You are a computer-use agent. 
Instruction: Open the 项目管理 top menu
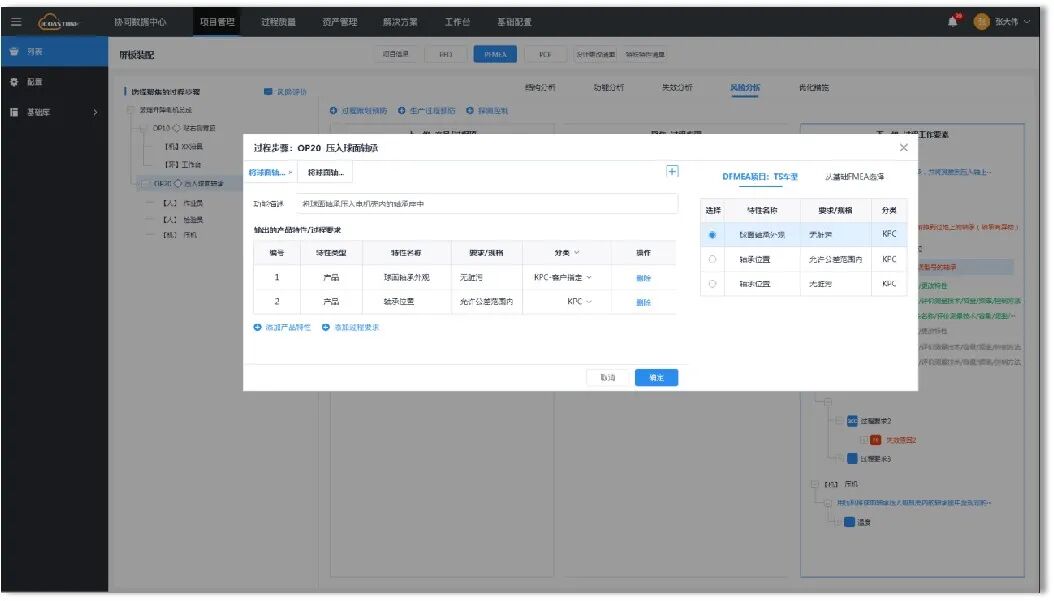coord(217,22)
